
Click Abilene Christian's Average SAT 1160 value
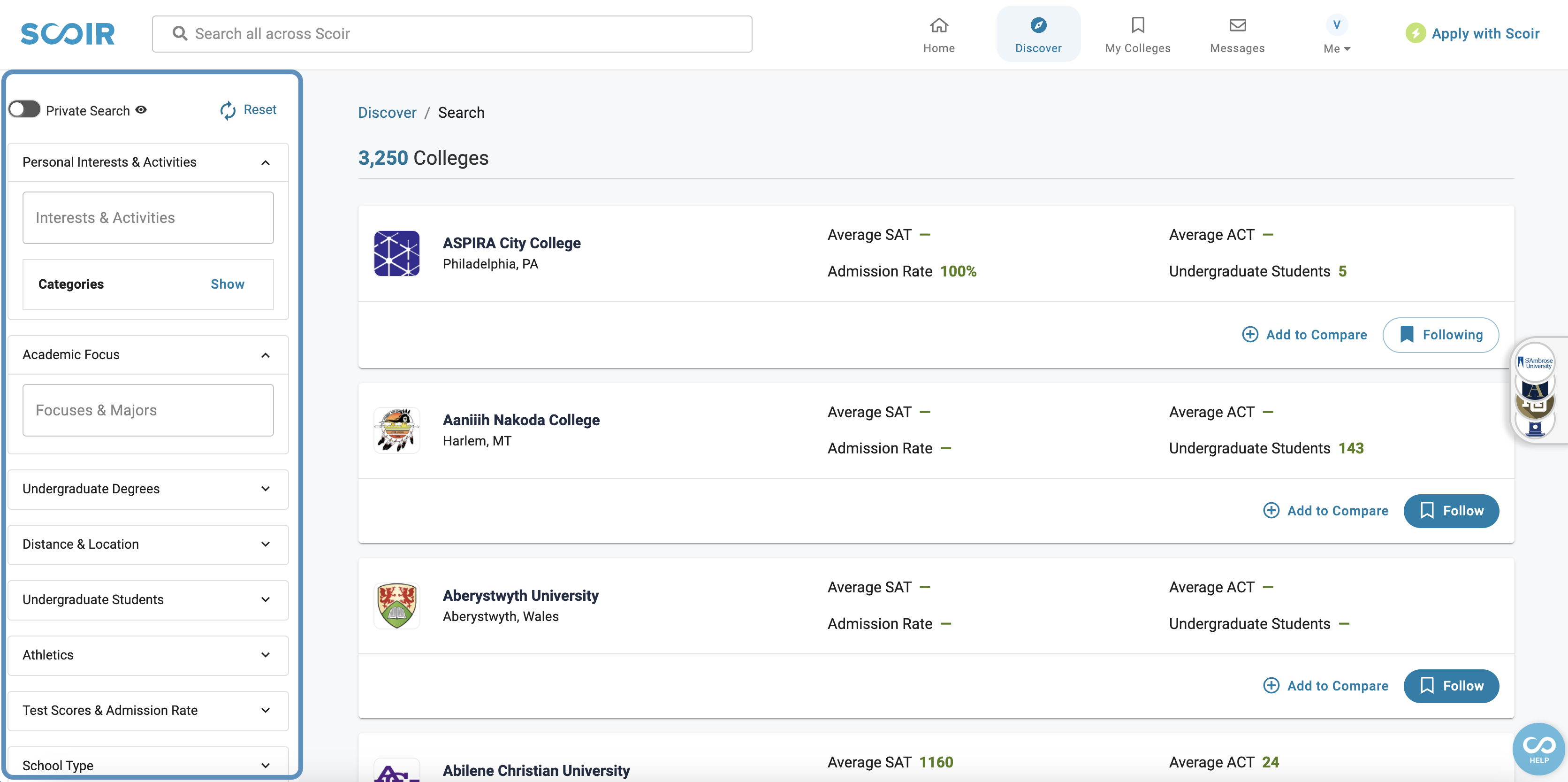click(936, 762)
